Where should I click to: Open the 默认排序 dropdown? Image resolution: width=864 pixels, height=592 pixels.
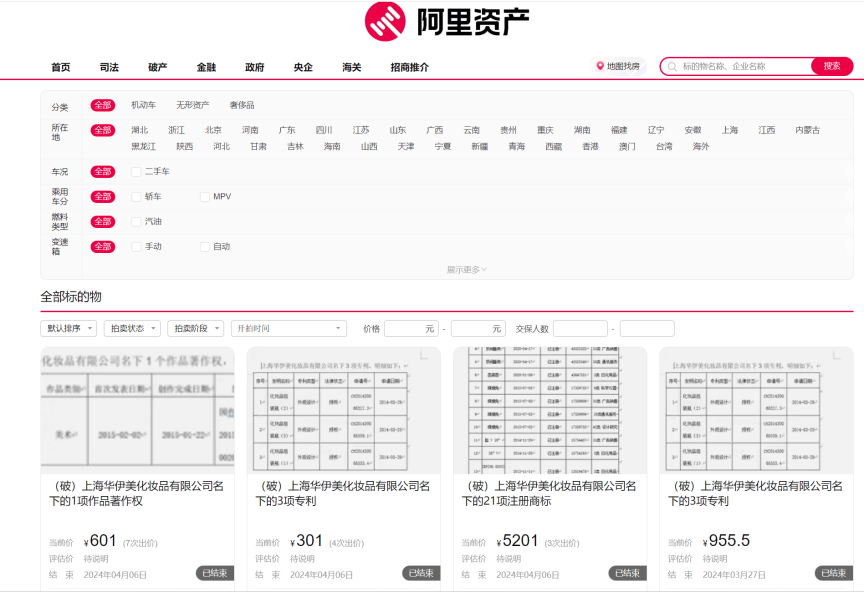(69, 329)
